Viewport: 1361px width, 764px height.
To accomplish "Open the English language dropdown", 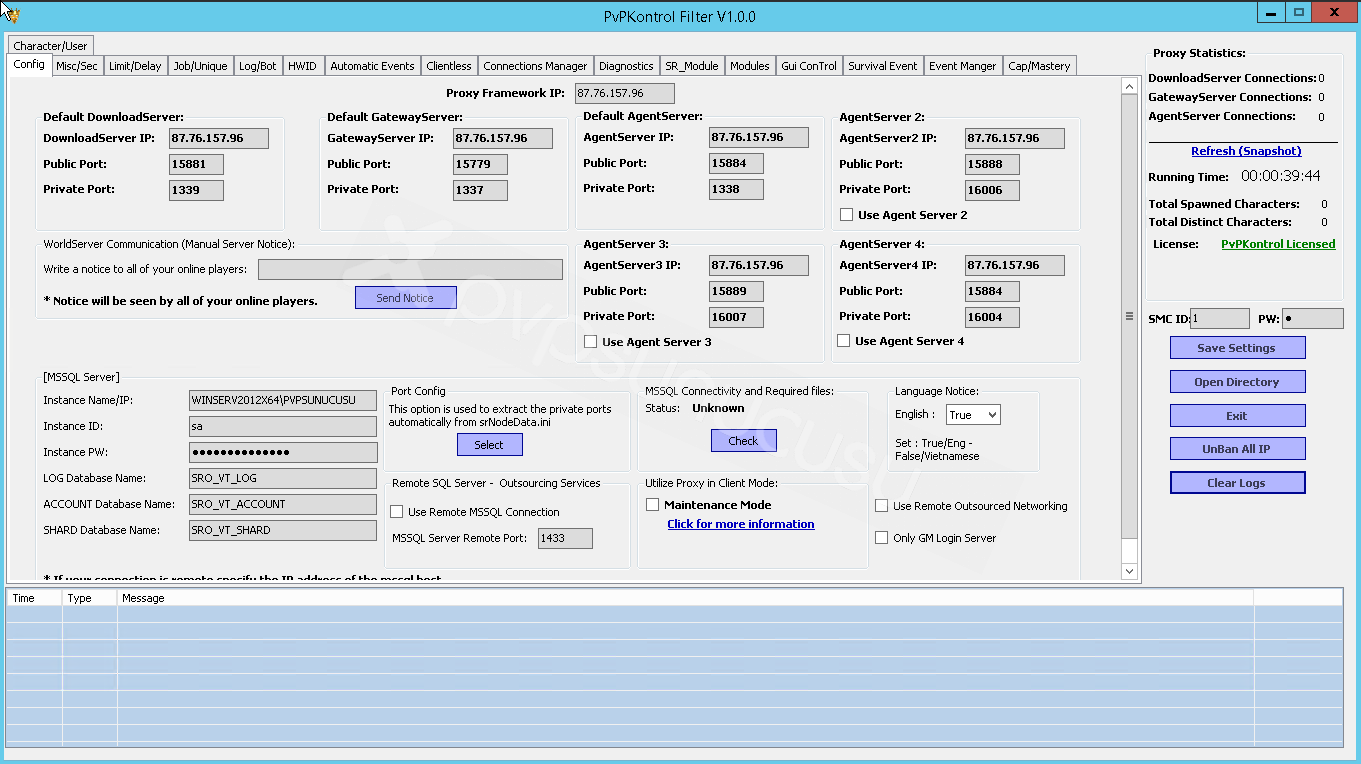I will [973, 415].
